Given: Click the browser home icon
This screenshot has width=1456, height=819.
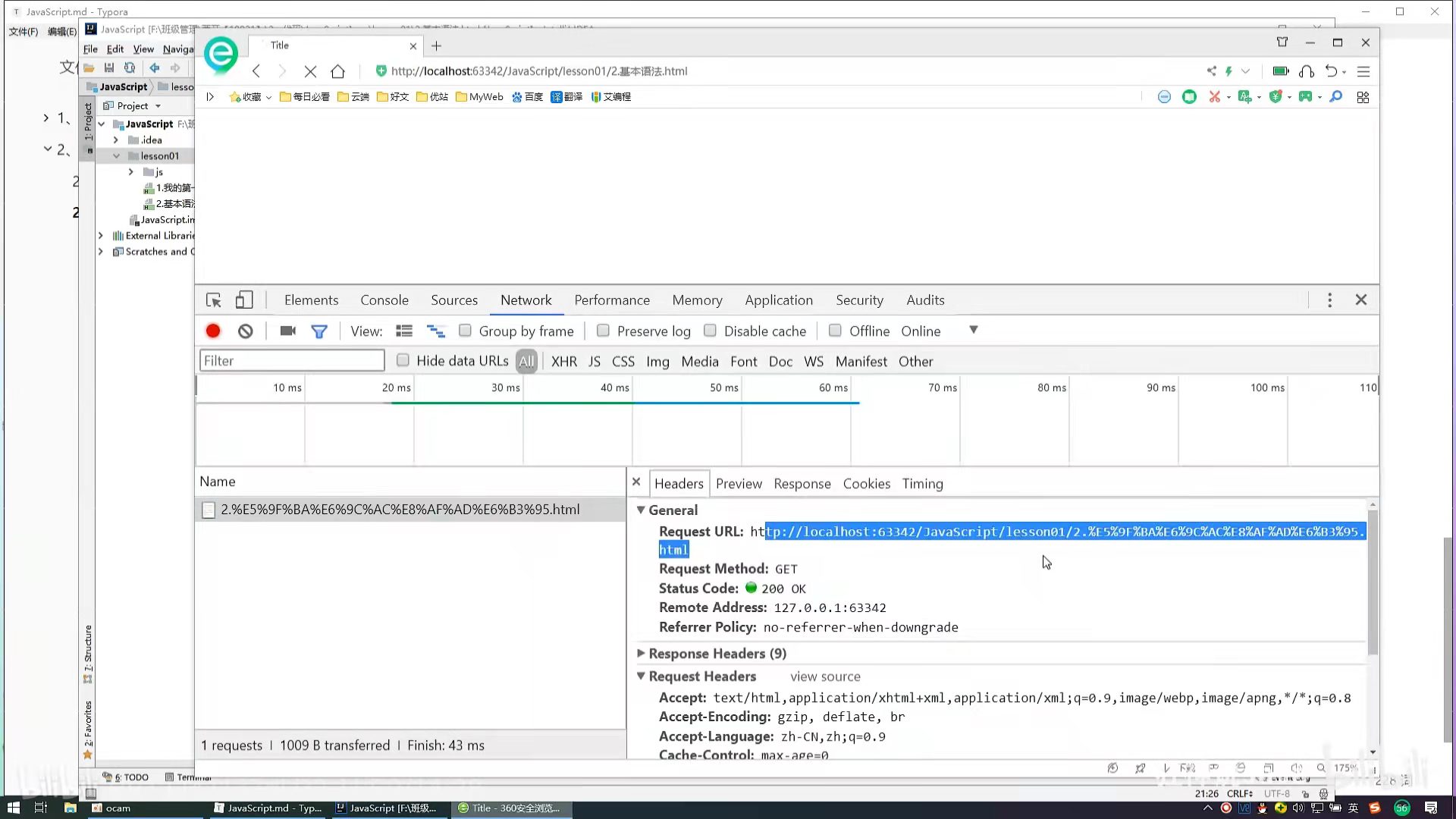Looking at the screenshot, I should pyautogui.click(x=337, y=71).
